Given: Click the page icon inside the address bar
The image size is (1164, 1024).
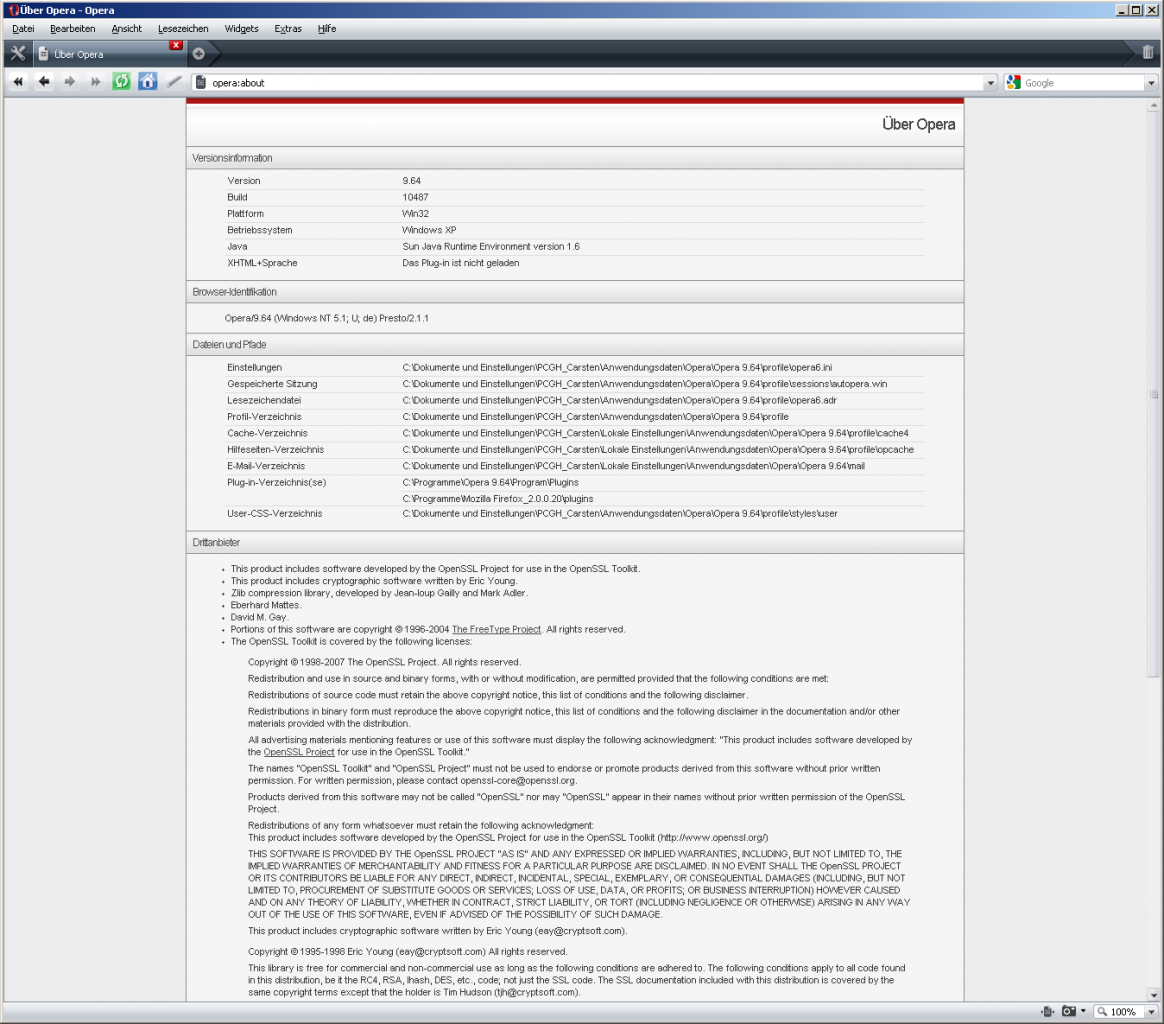Looking at the screenshot, I should pyautogui.click(x=200, y=82).
